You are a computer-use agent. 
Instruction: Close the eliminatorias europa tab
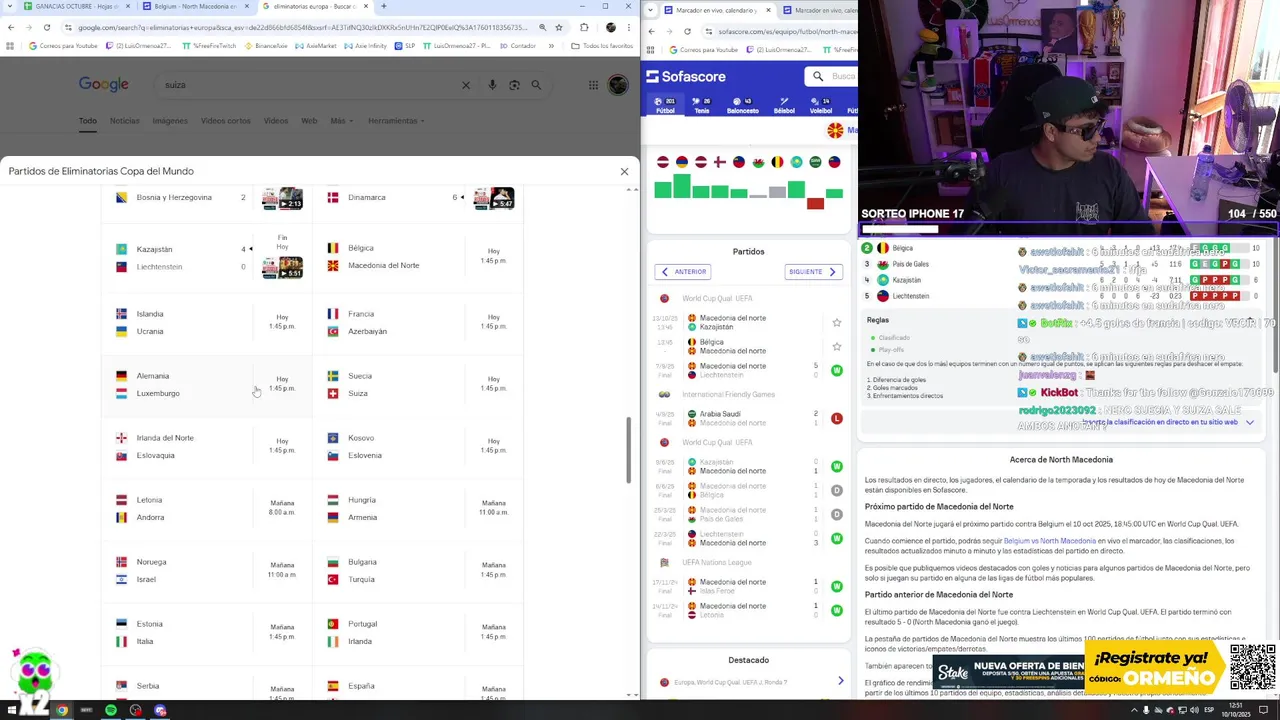[x=366, y=6]
